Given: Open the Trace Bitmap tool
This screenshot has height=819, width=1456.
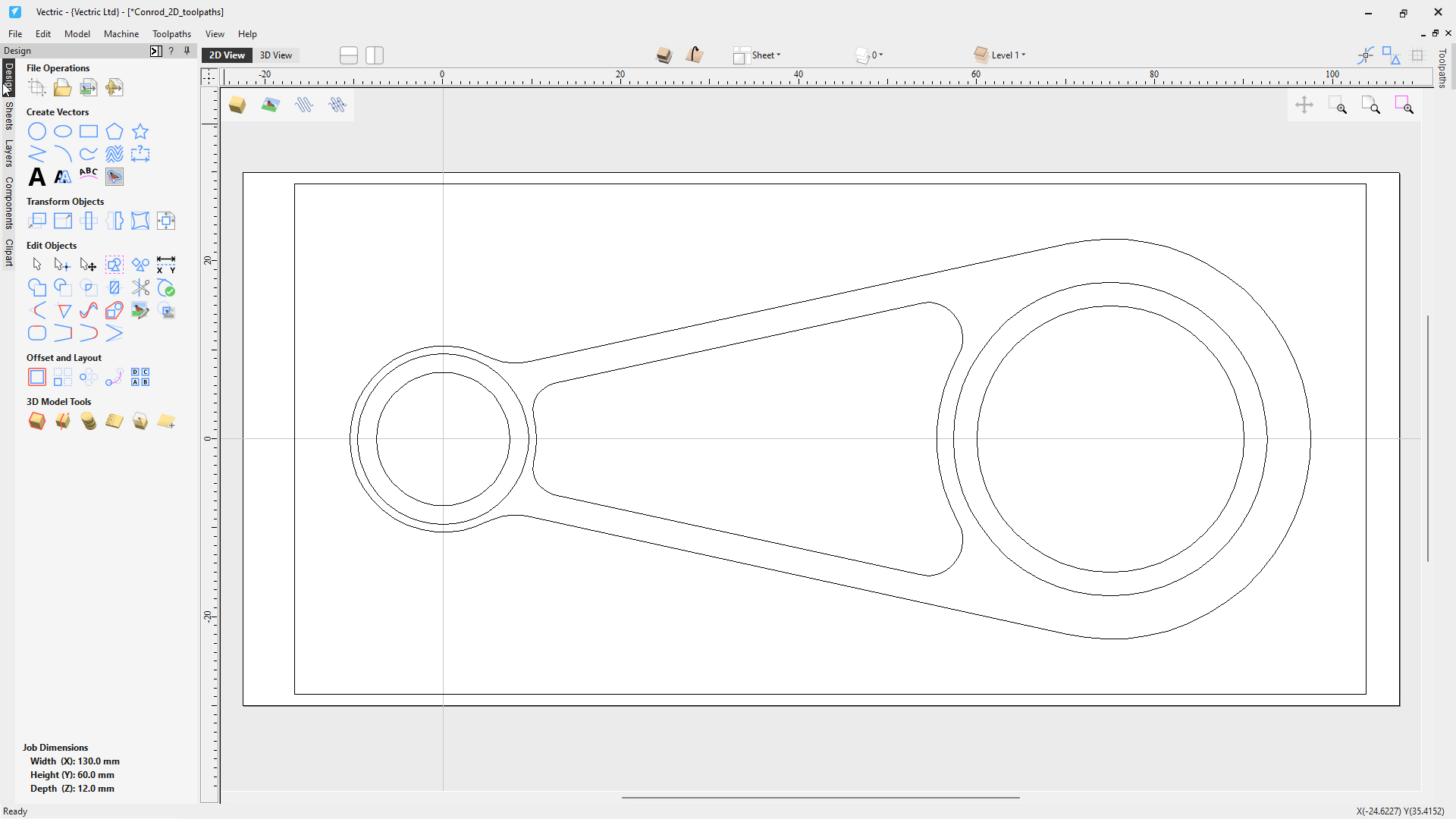Looking at the screenshot, I should (115, 177).
